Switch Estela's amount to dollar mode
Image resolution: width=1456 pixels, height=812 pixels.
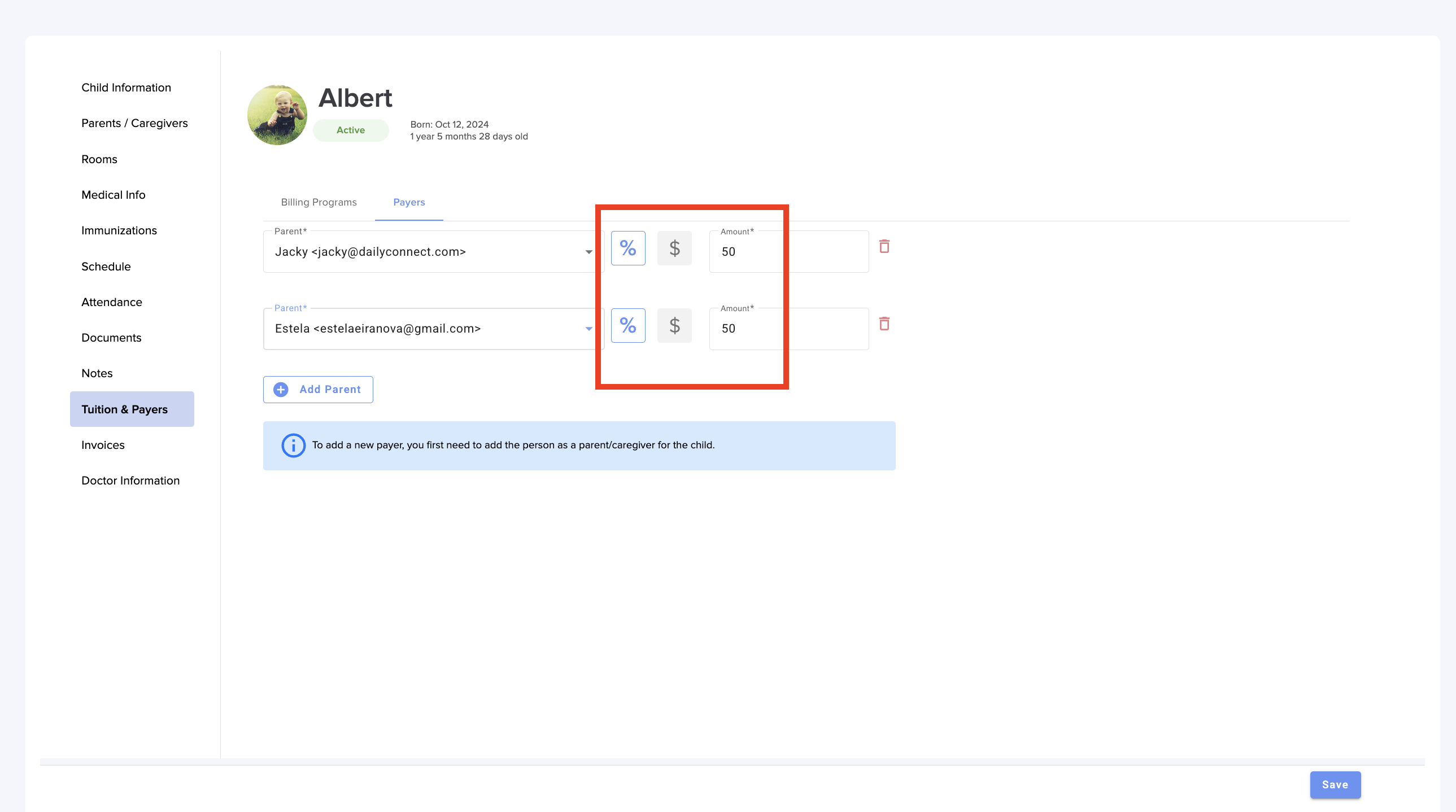(x=674, y=325)
